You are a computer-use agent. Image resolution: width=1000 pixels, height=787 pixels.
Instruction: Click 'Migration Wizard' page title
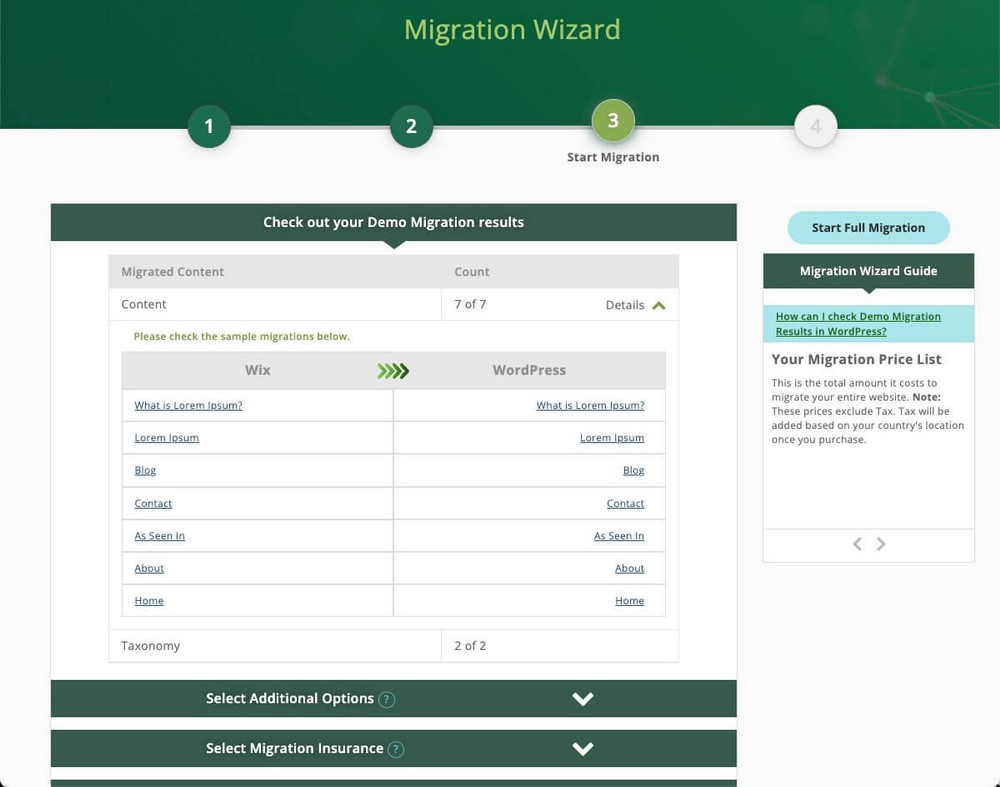pos(512,29)
